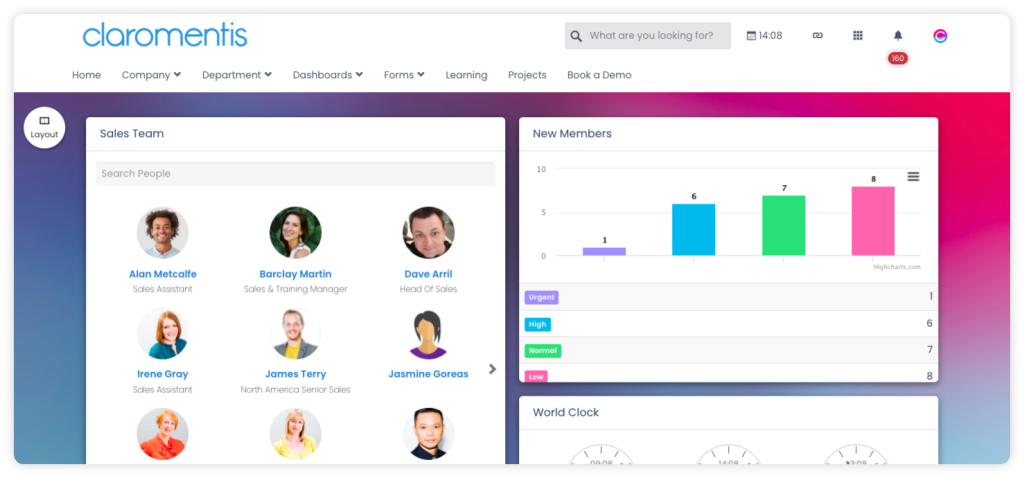
Task: Open the Home menu item
Action: pos(86,75)
